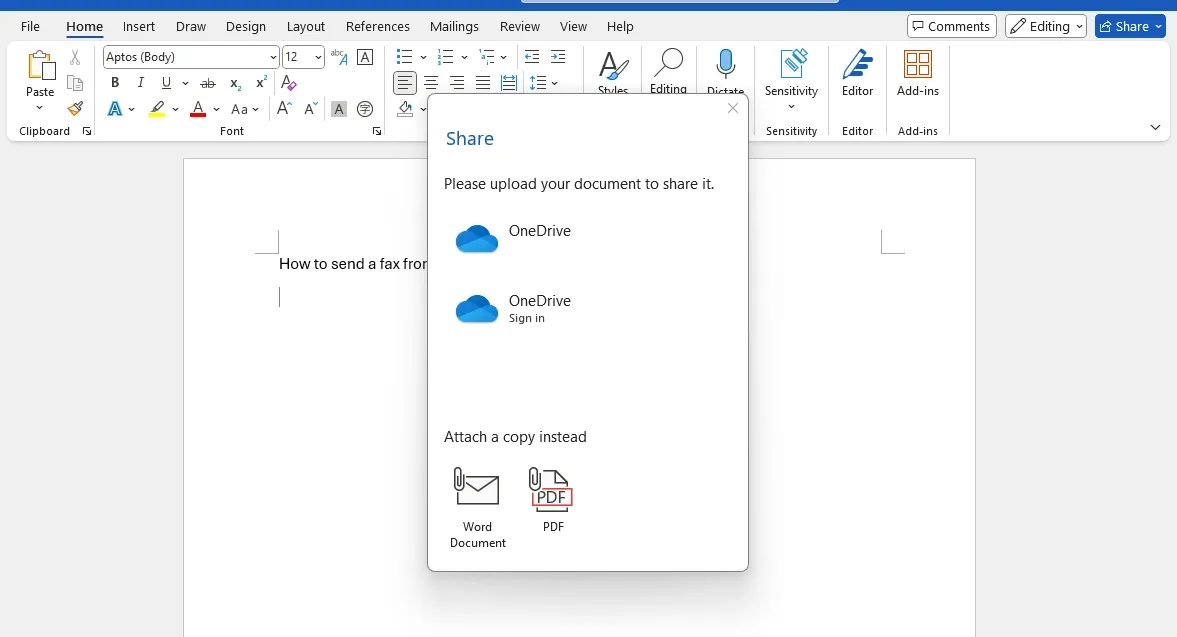The height and width of the screenshot is (637, 1177).
Task: Click the Multilevel List icon
Action: tap(487, 57)
